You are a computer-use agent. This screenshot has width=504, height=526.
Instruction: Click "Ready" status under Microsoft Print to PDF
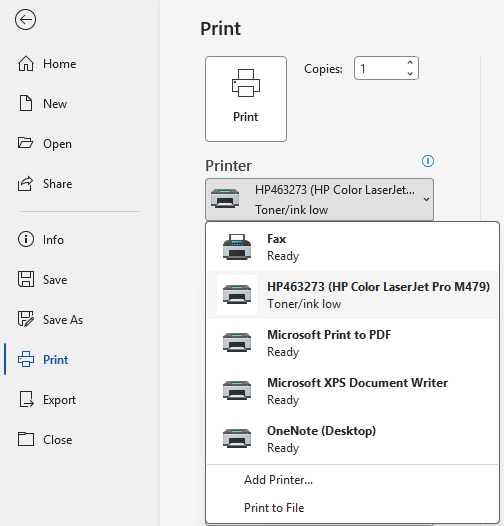tap(283, 352)
